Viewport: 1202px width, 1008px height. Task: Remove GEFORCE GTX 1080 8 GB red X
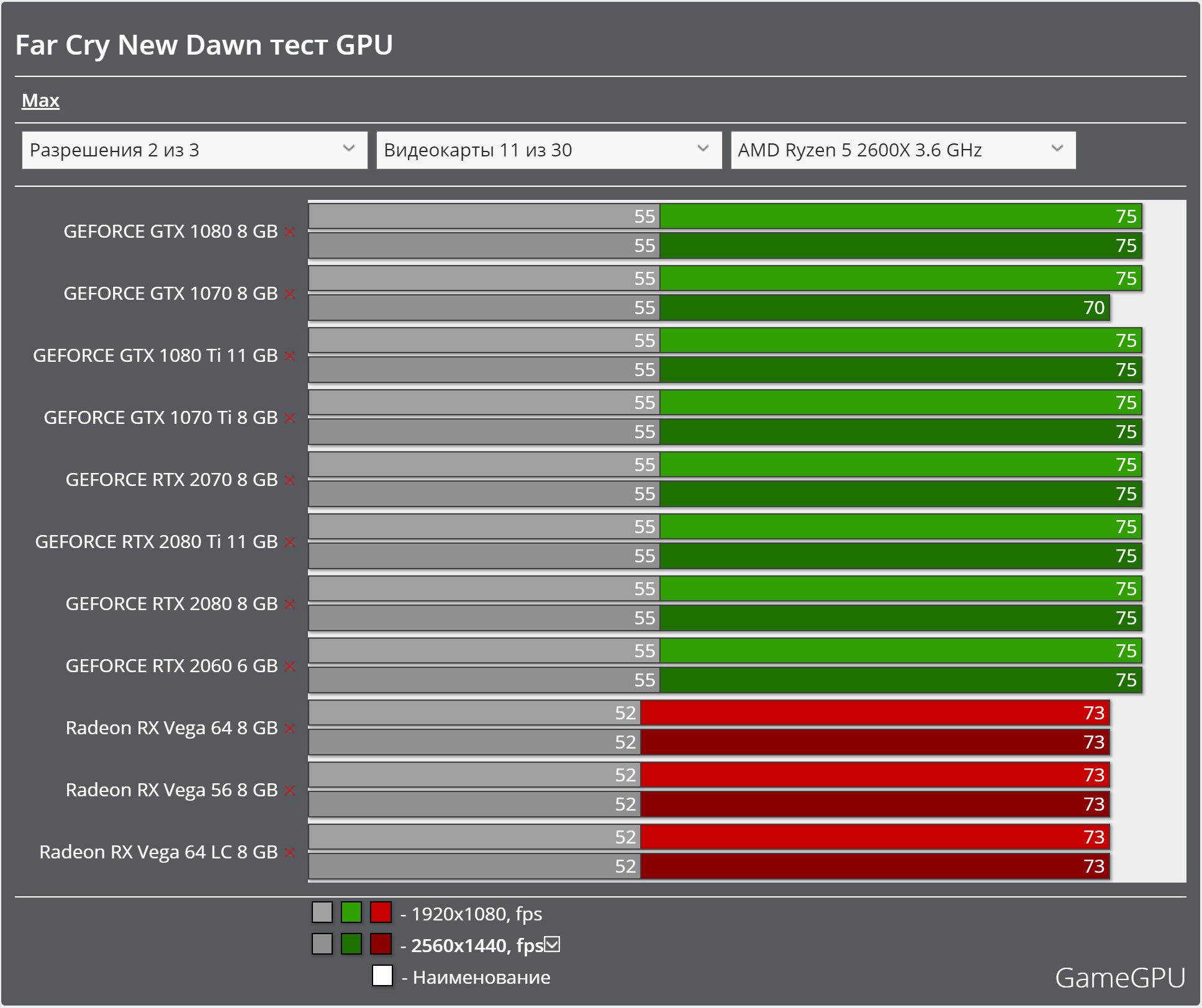289,232
